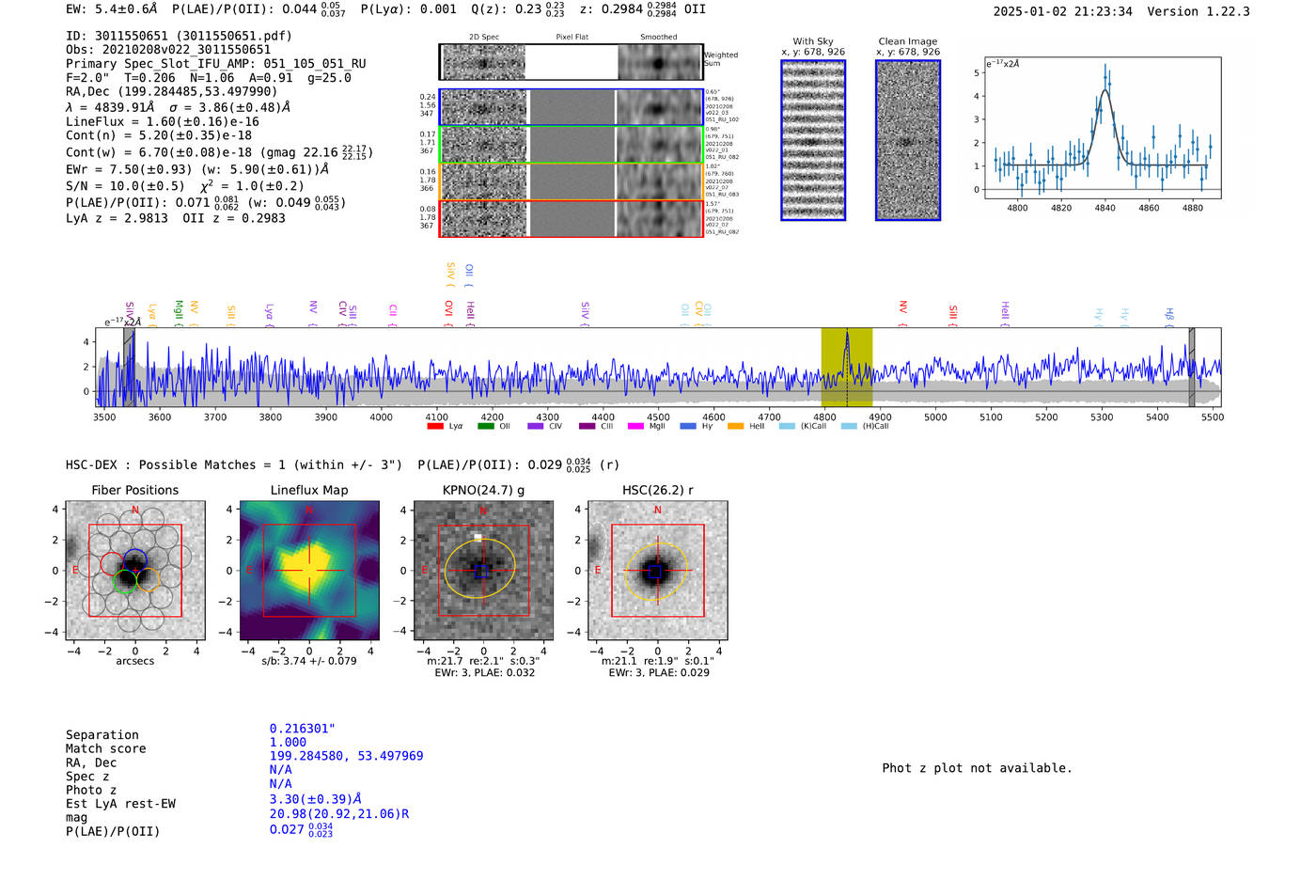Click the red fiber circle in Fiber Positions
Viewport: 1316px width, 896px height.
pos(112,564)
